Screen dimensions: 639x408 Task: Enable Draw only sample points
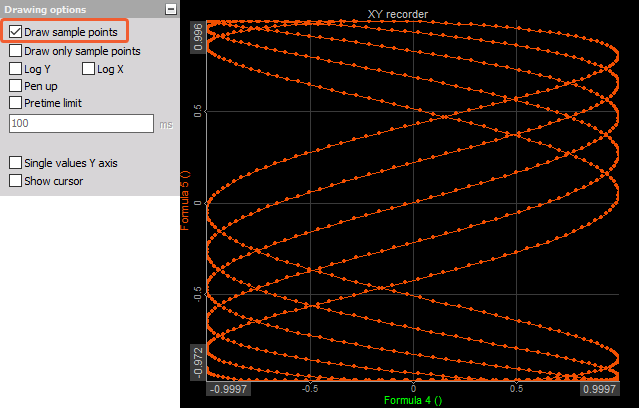(x=15, y=51)
